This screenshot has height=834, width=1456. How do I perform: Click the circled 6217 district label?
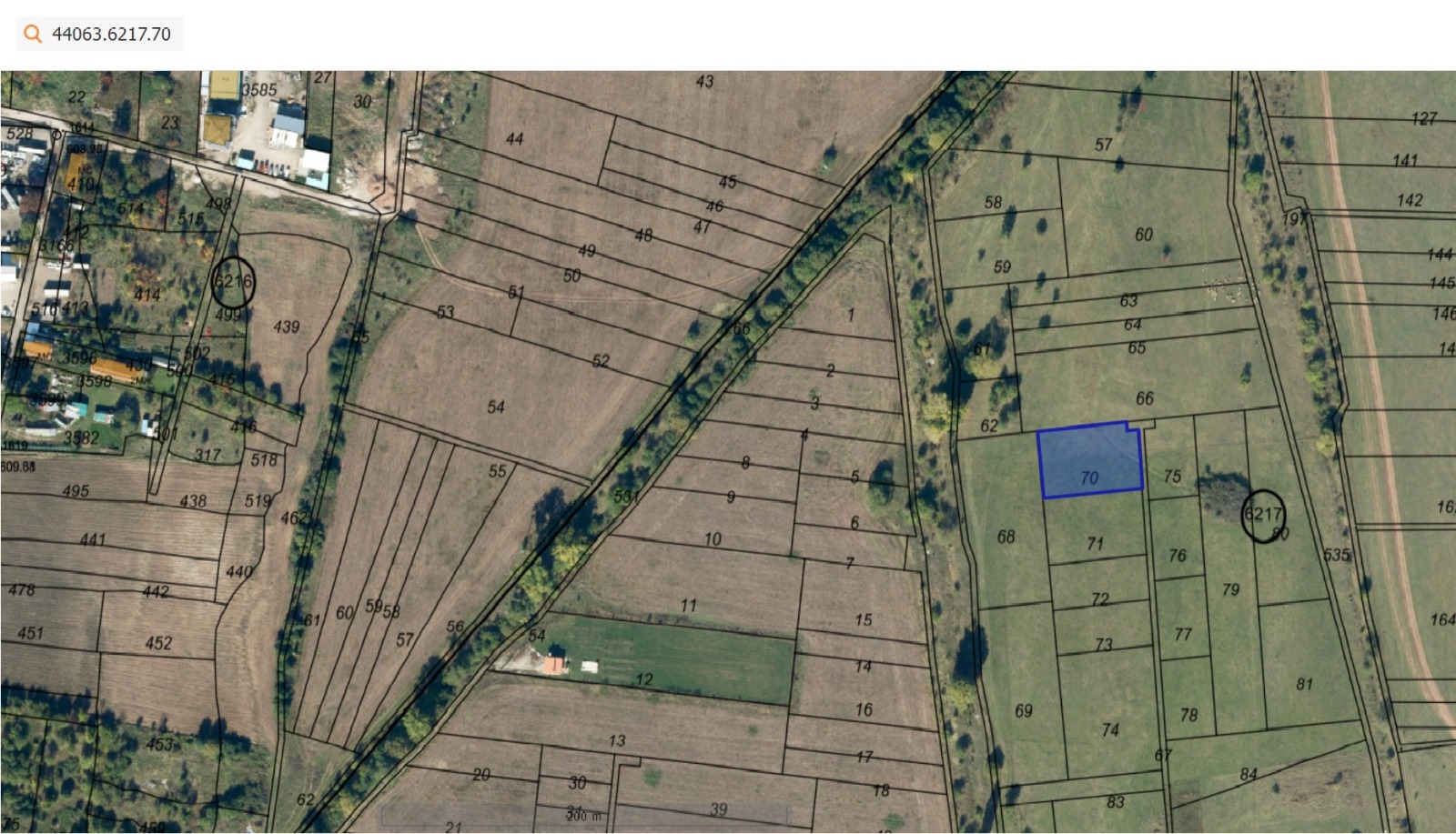click(1263, 516)
